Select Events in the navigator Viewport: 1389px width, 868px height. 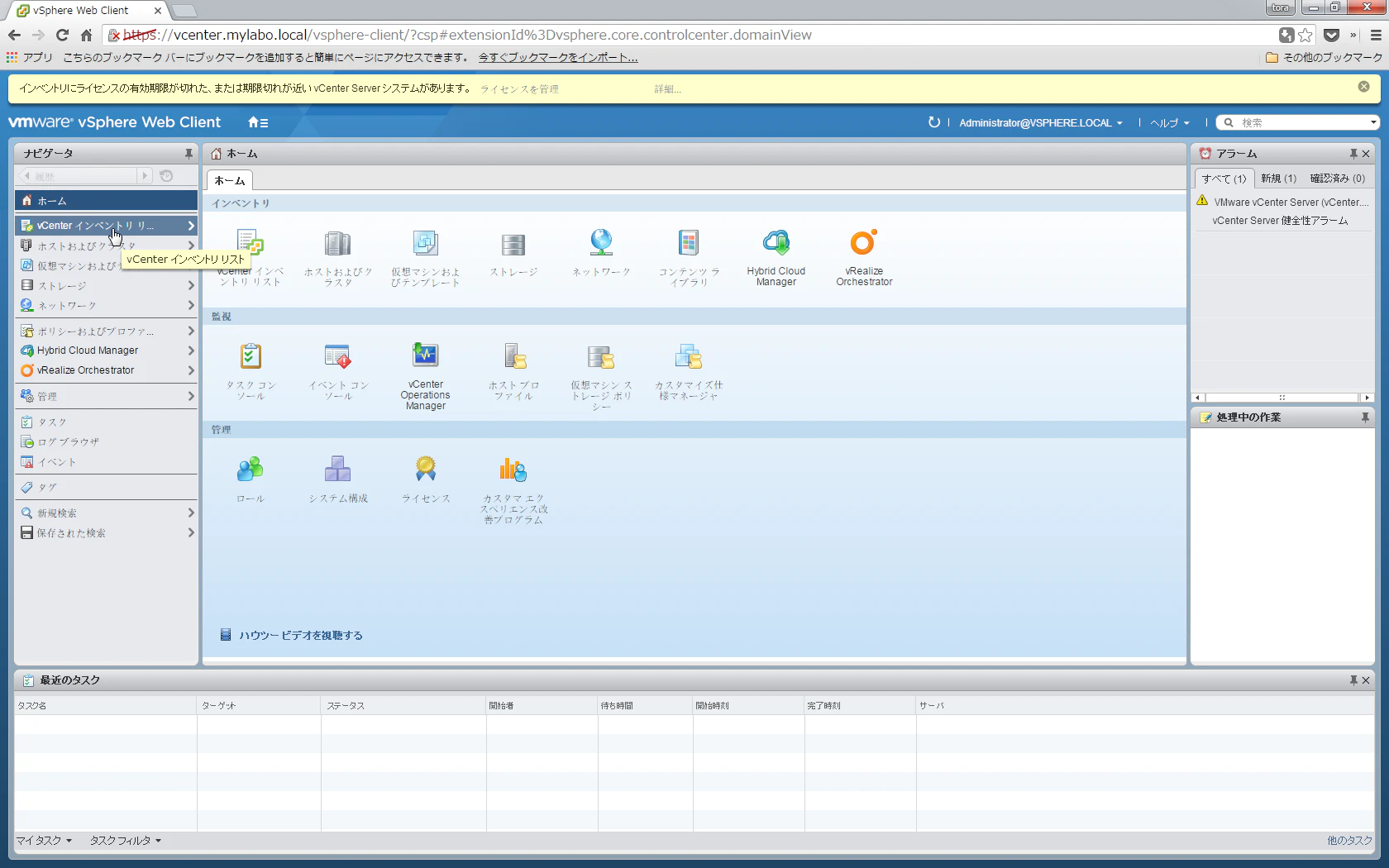click(x=106, y=462)
